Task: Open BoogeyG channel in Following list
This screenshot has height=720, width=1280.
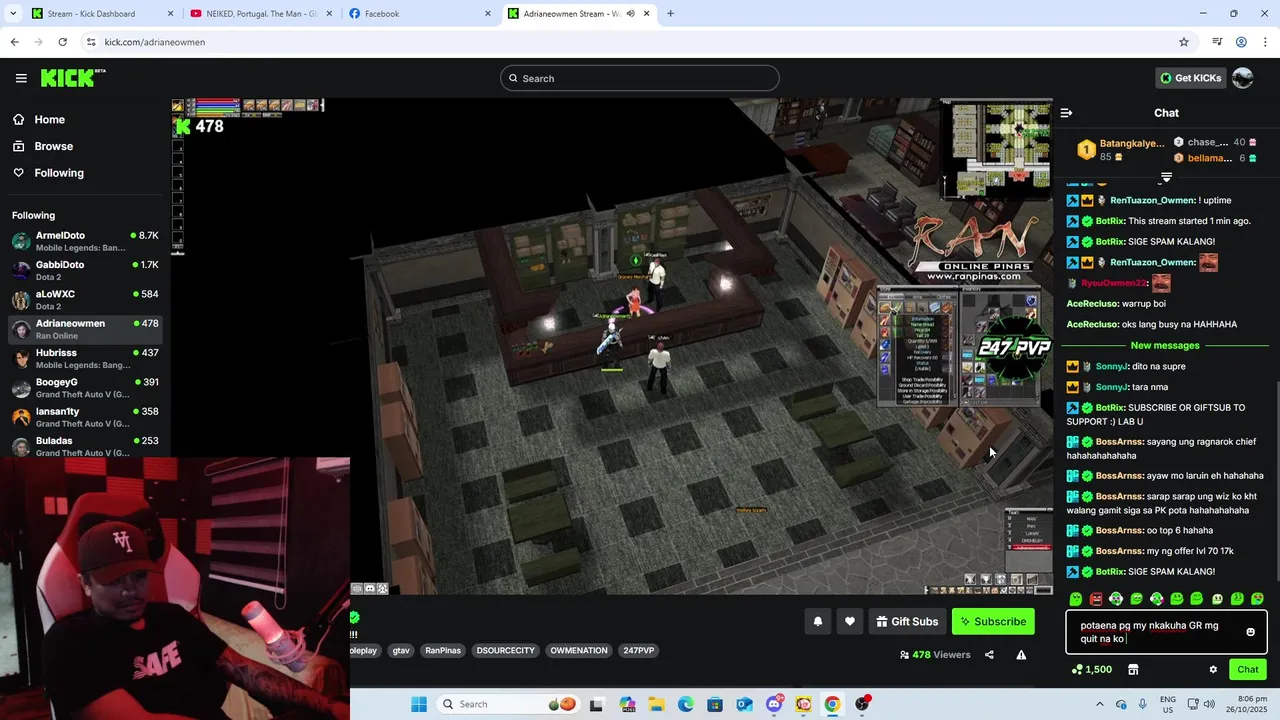Action: pos(85,388)
